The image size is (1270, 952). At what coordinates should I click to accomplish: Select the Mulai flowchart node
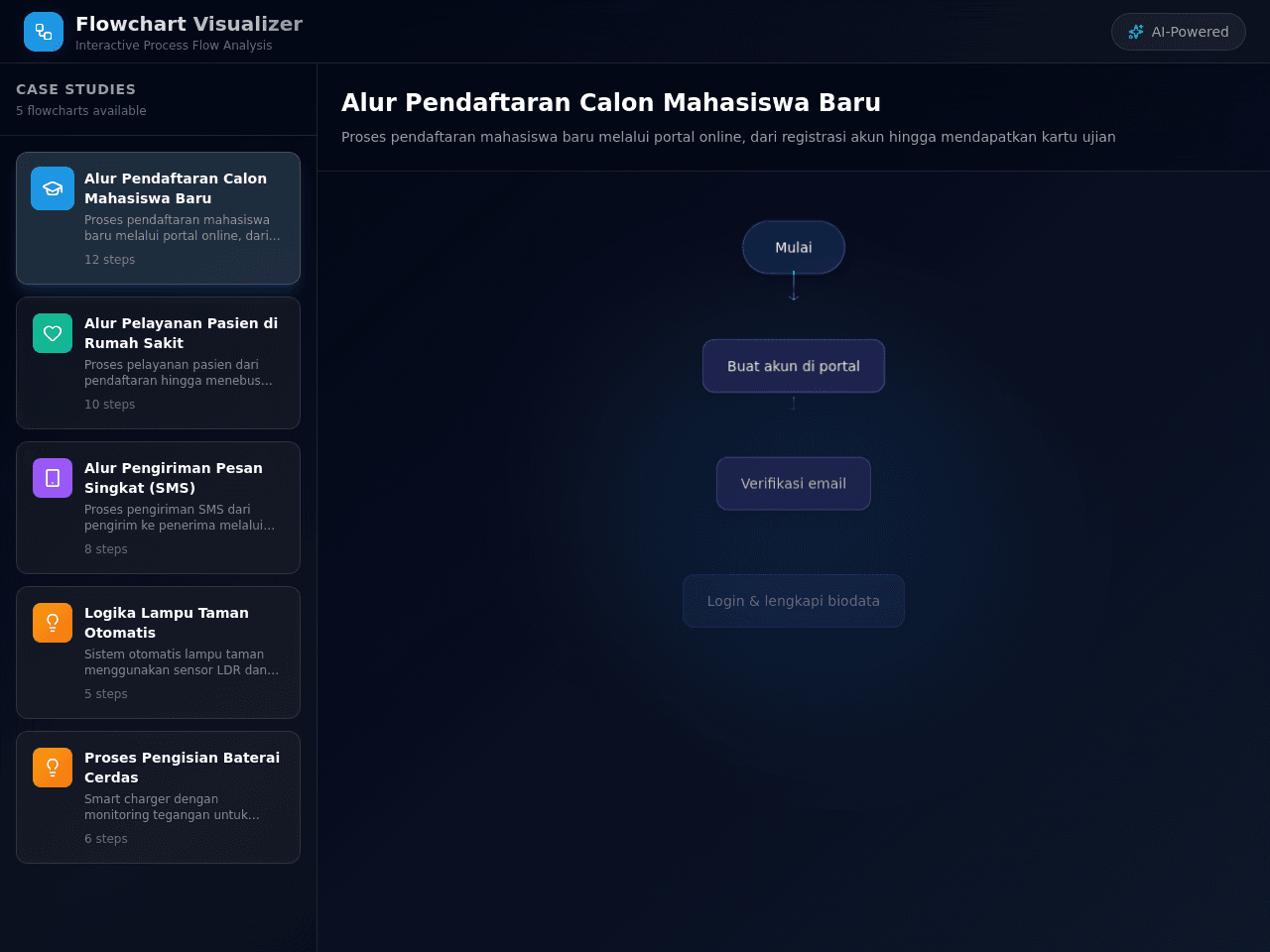point(794,247)
